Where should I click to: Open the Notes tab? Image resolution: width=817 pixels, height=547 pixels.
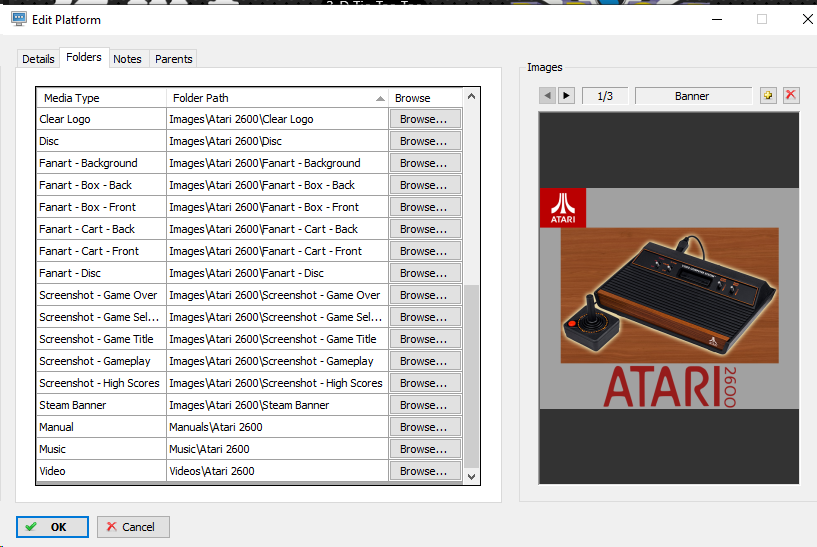click(x=127, y=59)
